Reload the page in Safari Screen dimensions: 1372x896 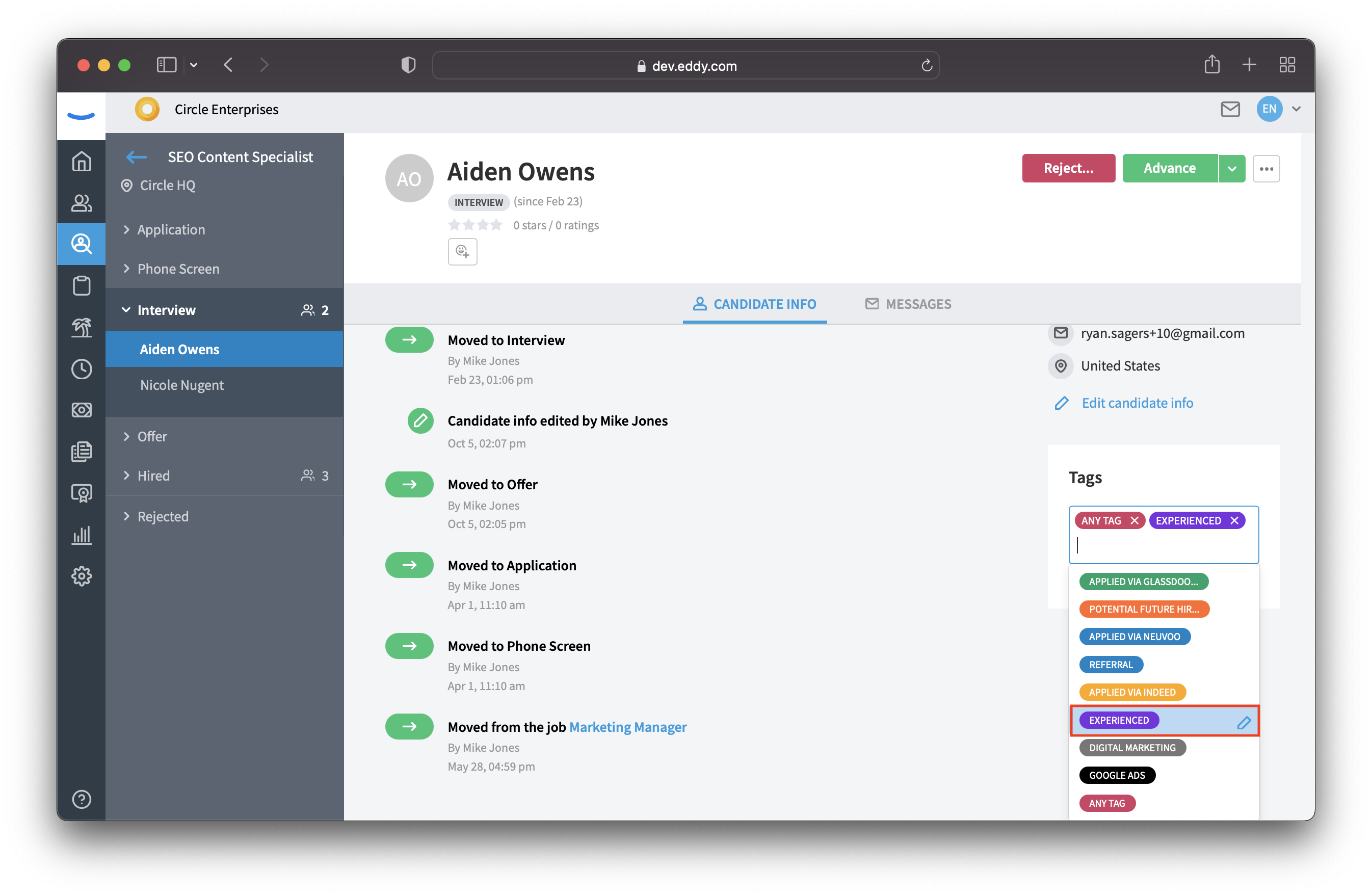(x=927, y=65)
